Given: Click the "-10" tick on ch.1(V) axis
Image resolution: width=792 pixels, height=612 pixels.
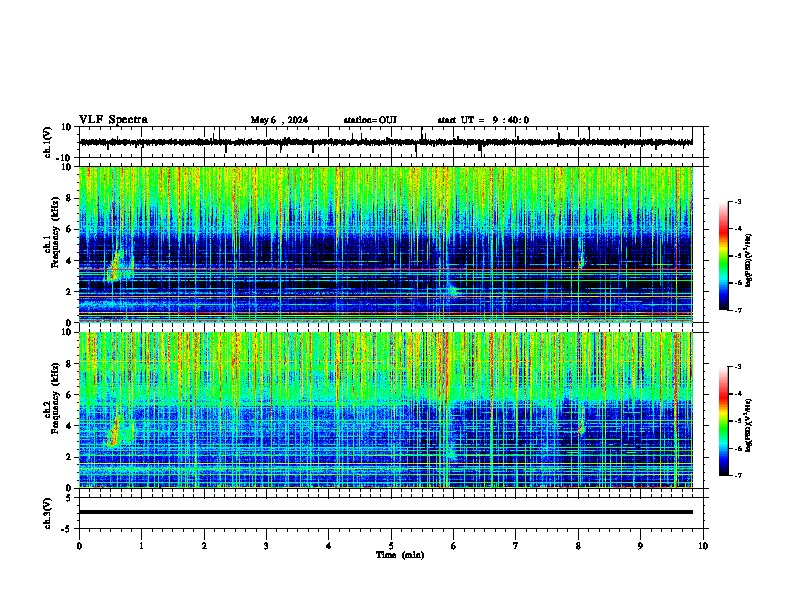Looking at the screenshot, I should click(65, 158).
